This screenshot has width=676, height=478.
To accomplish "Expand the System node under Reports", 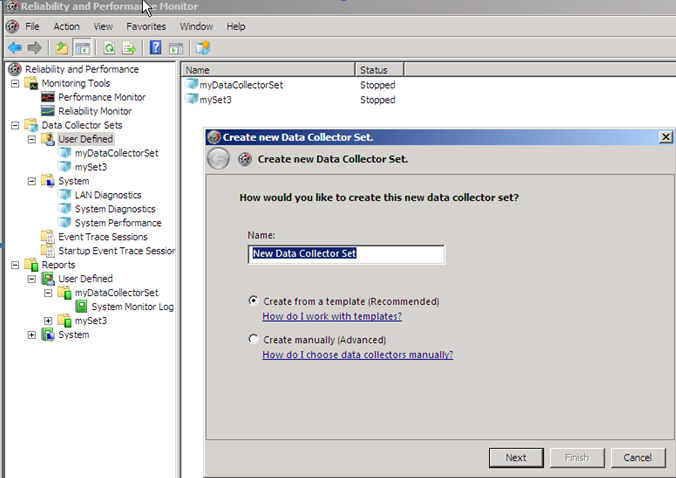I will tap(32, 335).
